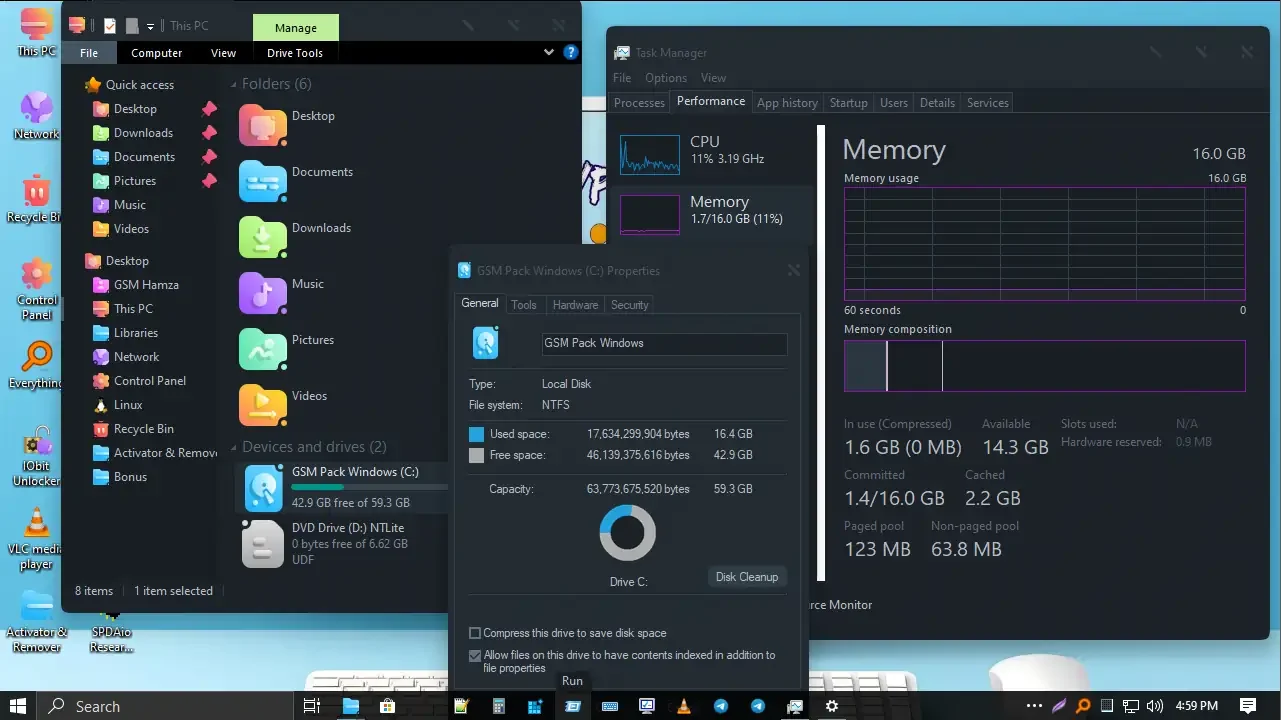Collapse the Folders (6) section
Screen dimensions: 1281x720
point(232,84)
